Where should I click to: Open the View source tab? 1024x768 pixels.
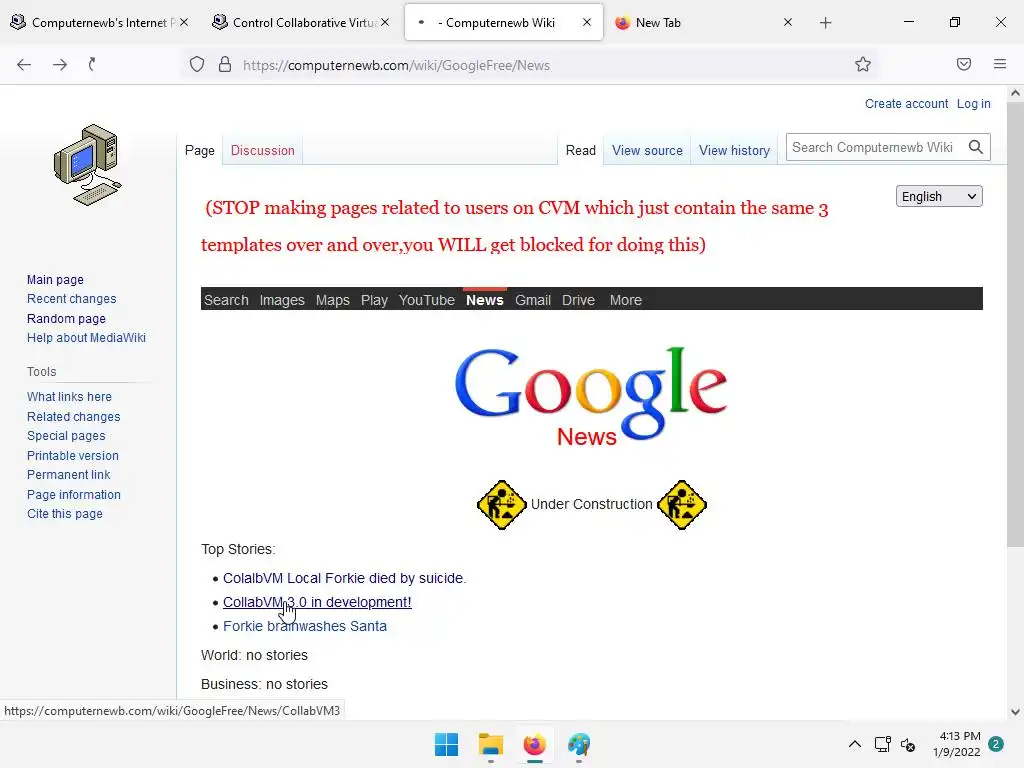647,150
